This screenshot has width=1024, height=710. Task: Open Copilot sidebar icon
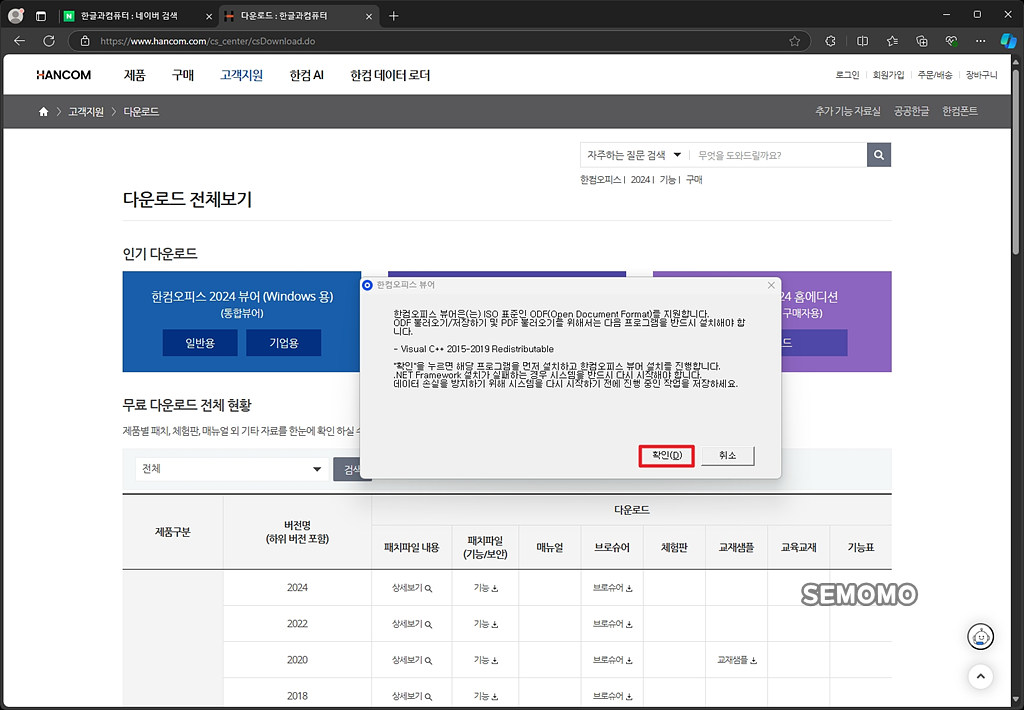click(x=1008, y=40)
